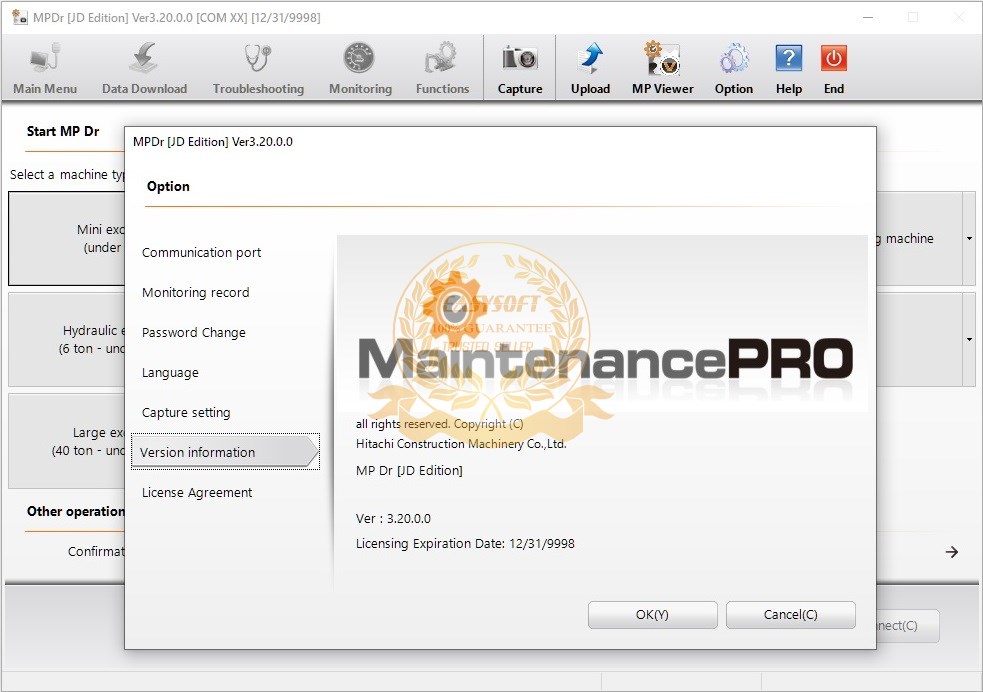Click 'Hitachi Construction Machinery Co.,Ltd.' text
The height and width of the screenshot is (692, 983).
point(461,444)
